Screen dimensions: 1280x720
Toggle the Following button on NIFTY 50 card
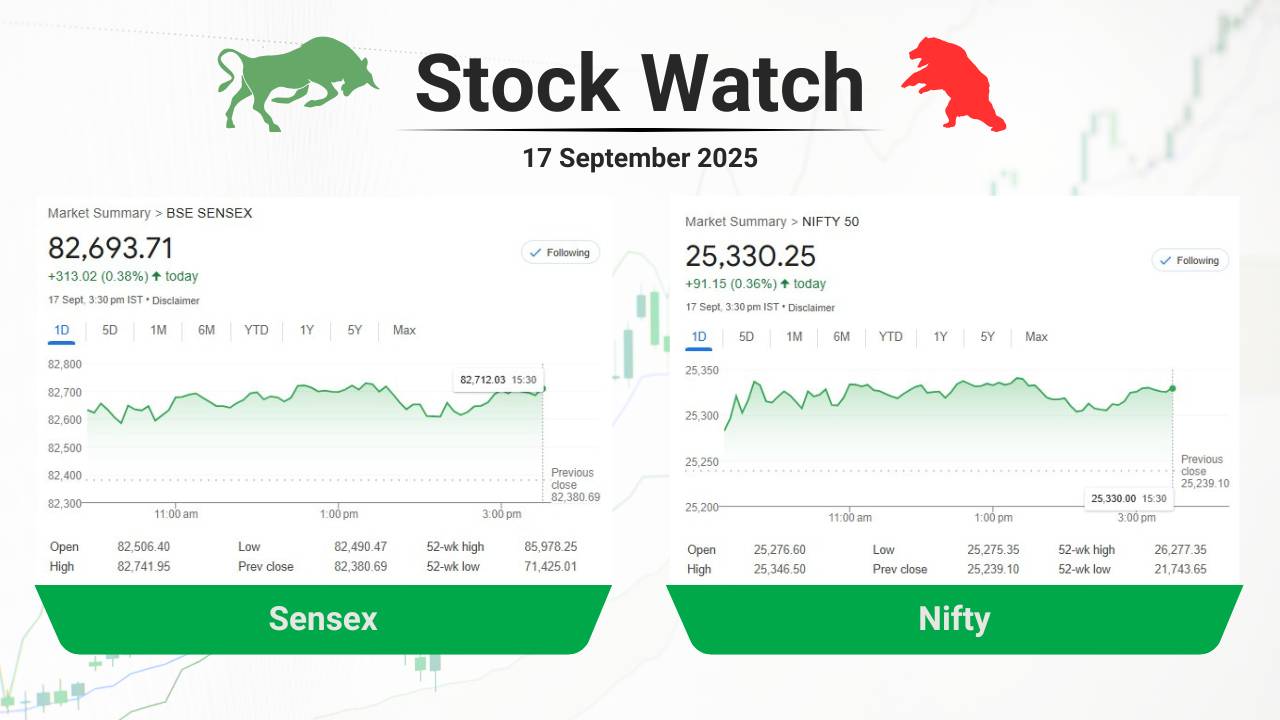click(x=1190, y=260)
